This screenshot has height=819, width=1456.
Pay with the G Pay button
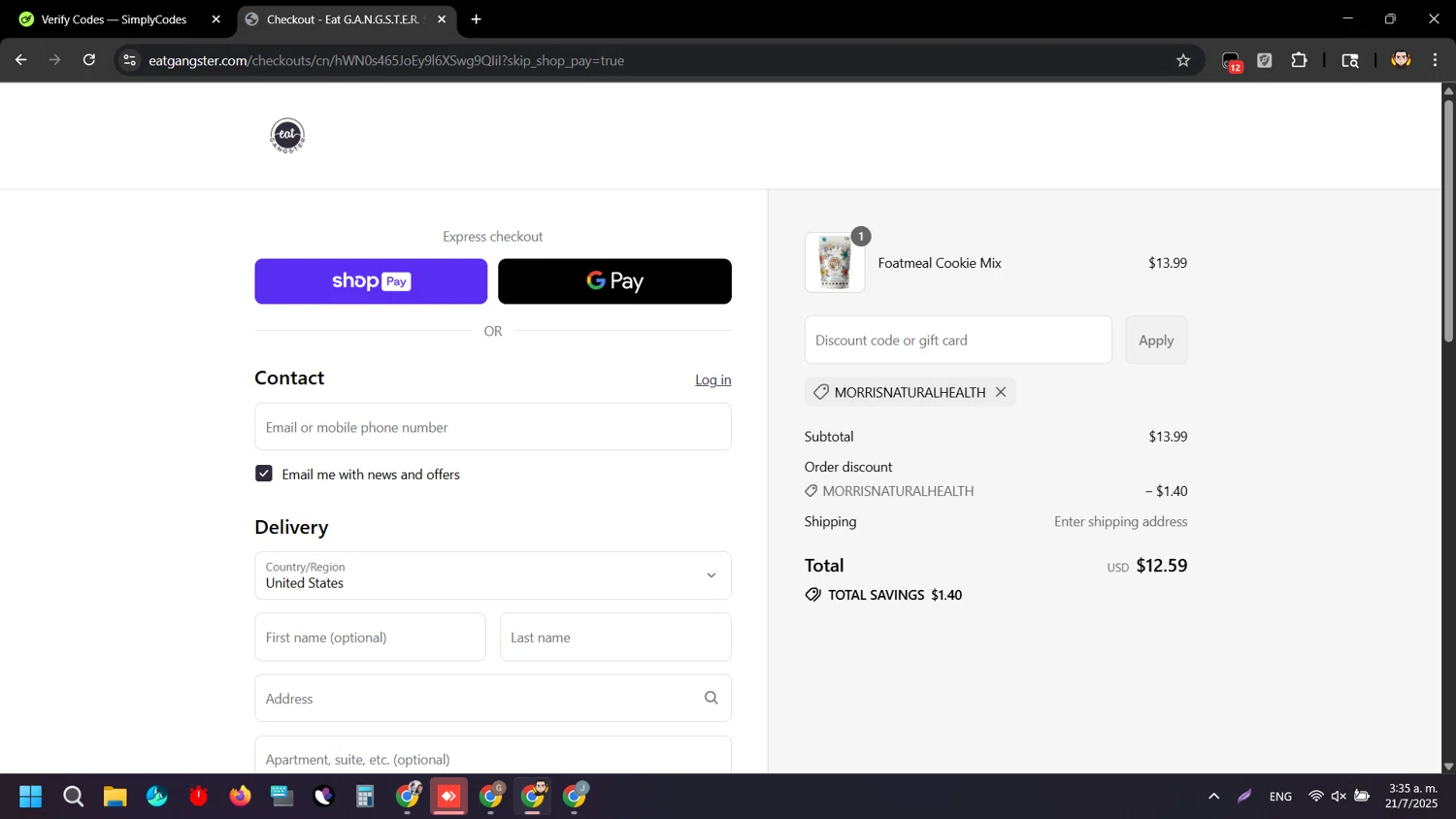pos(614,281)
